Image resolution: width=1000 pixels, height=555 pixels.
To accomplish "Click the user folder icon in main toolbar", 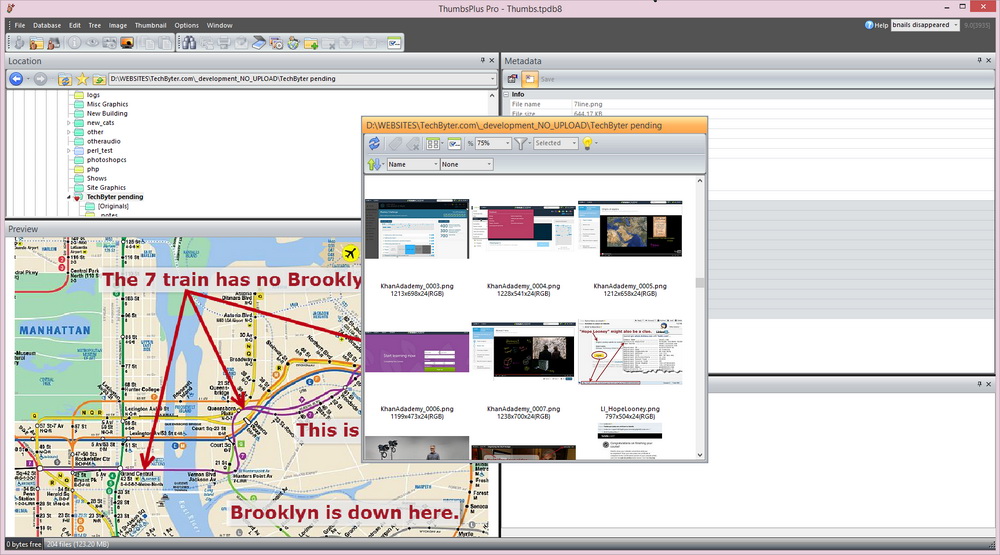I will [x=36, y=43].
